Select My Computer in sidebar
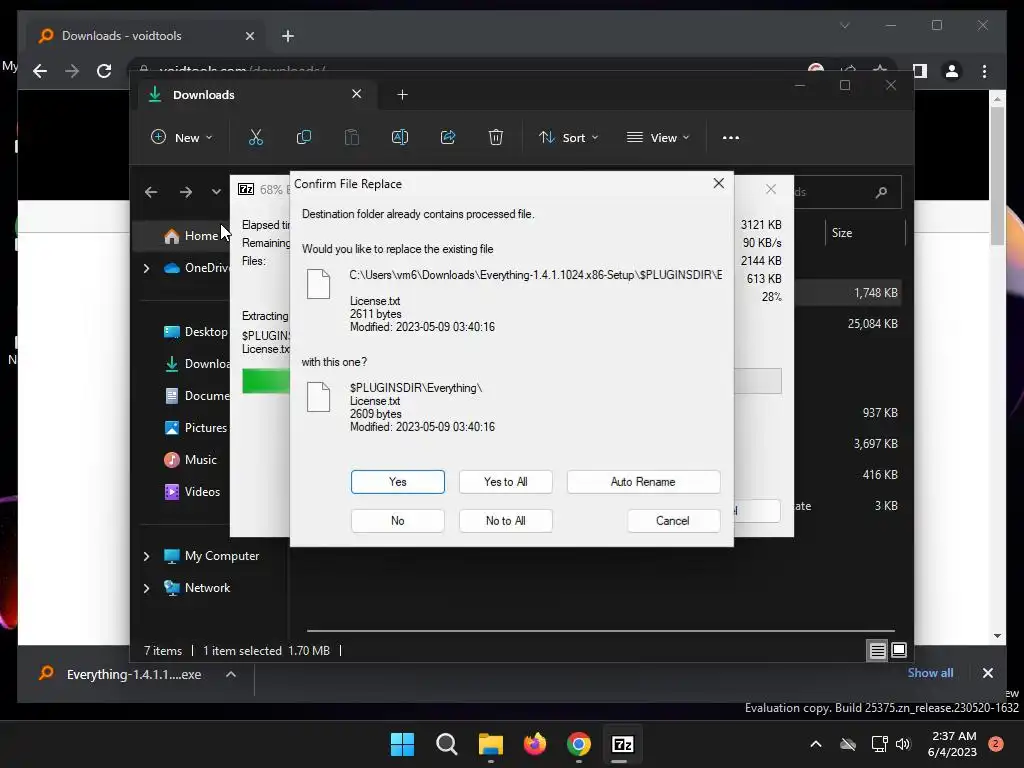The width and height of the screenshot is (1024, 768). (211, 556)
